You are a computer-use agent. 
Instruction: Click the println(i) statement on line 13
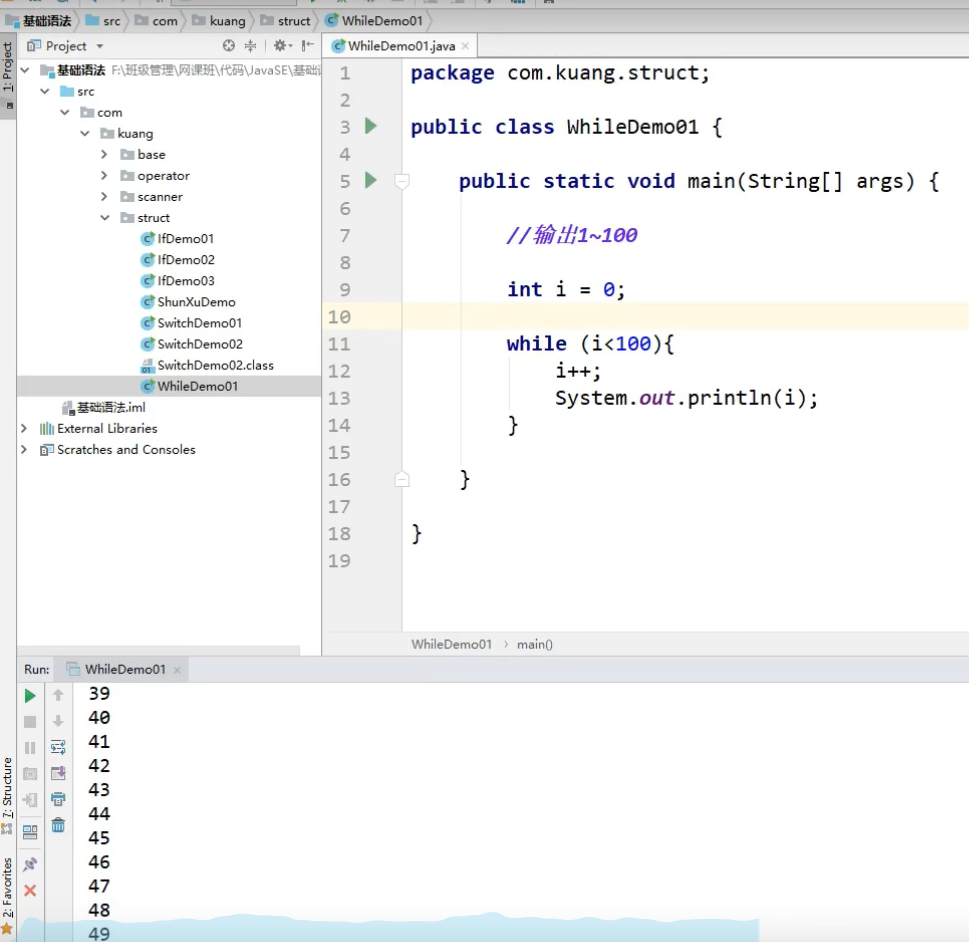click(686, 397)
